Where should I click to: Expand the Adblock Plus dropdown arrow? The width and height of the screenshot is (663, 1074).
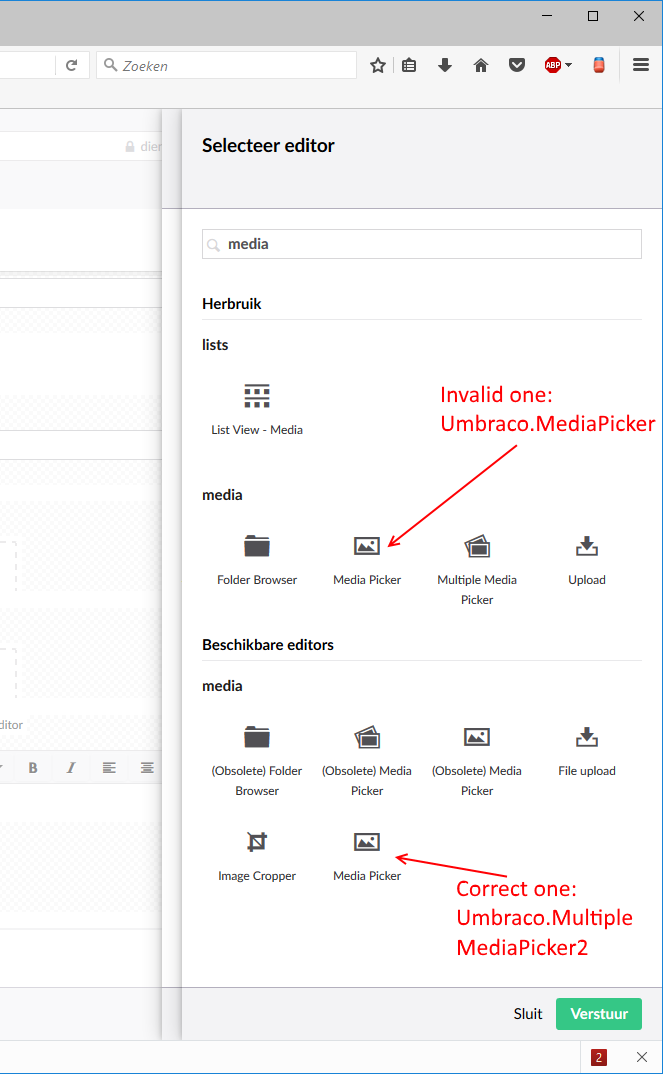tap(568, 65)
